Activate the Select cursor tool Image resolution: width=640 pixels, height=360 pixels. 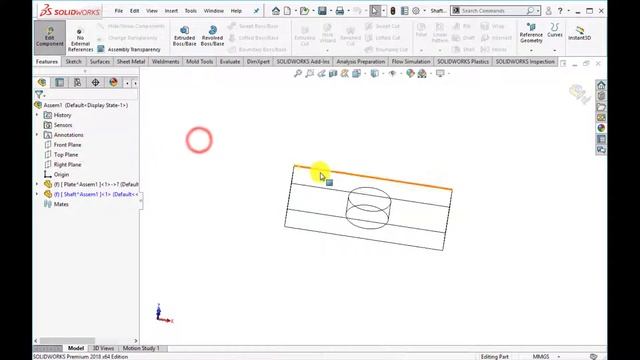click(x=375, y=11)
